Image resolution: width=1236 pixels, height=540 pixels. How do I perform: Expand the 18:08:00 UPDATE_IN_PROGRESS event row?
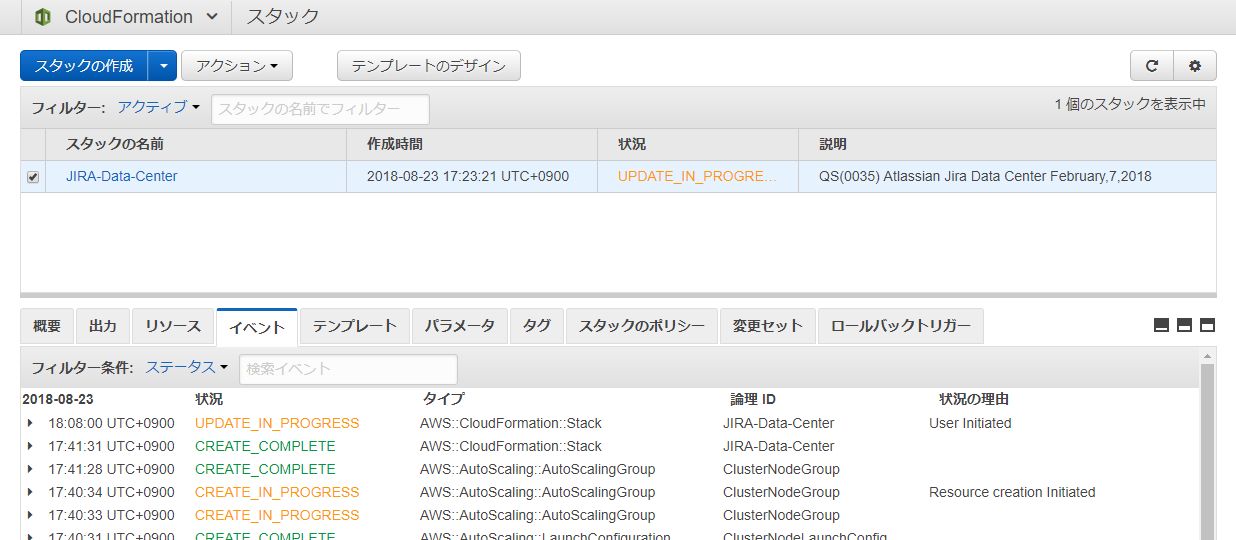pos(30,423)
